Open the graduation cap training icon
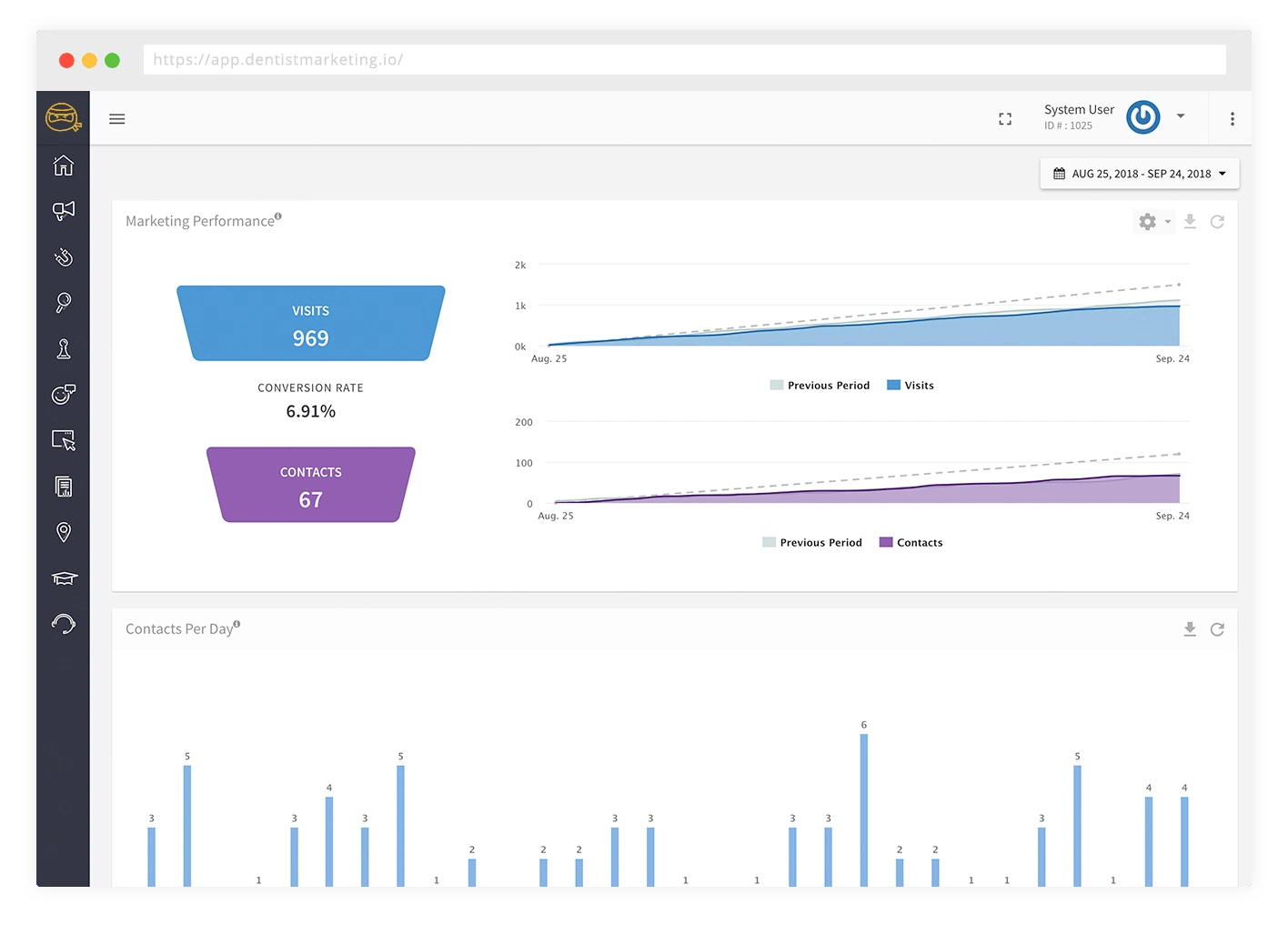Image resolution: width=1288 pixels, height=925 pixels. [x=64, y=578]
